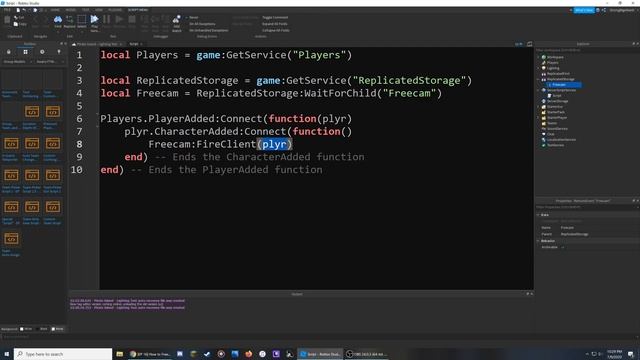Select White background radio in Toolbox
Viewport: 640px width, 360px height.
(22, 329)
